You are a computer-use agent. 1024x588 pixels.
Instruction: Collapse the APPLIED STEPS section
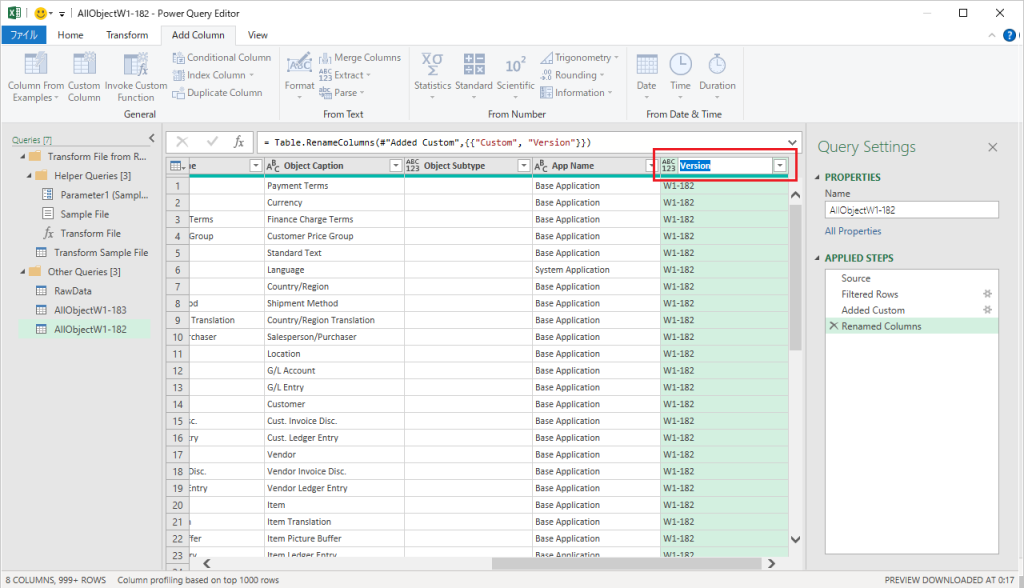pos(818,258)
